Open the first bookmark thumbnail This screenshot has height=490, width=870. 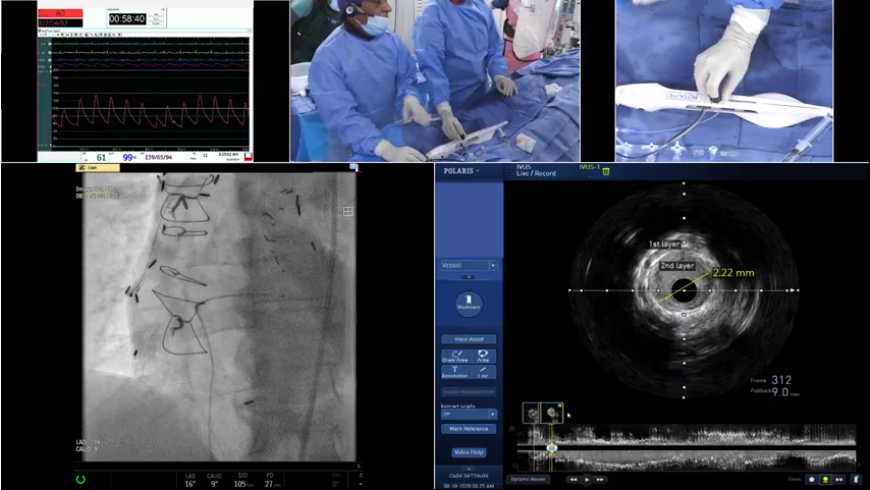coord(532,413)
